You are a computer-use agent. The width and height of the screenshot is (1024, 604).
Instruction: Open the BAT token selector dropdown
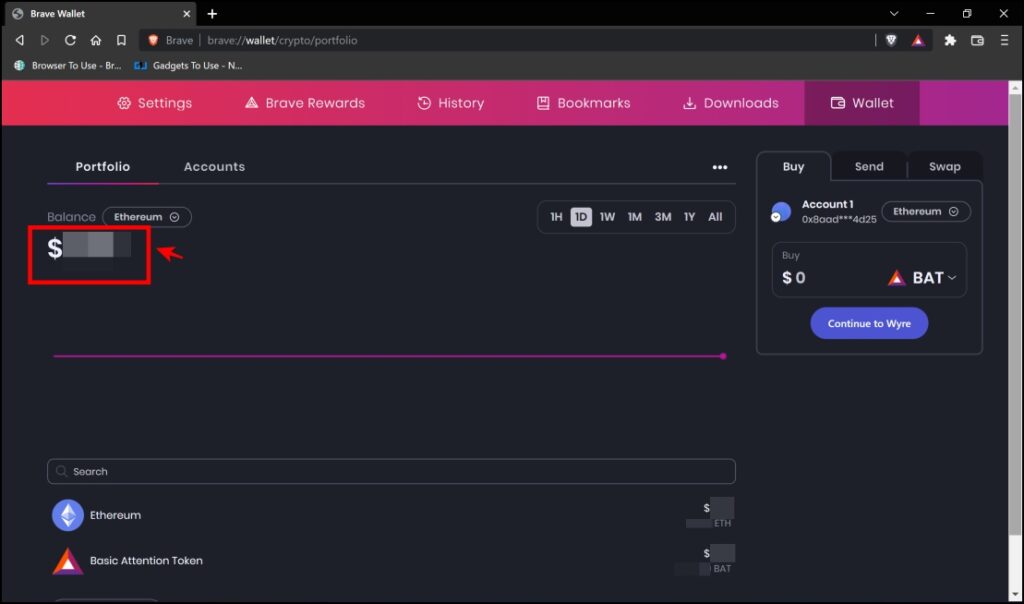coord(923,278)
